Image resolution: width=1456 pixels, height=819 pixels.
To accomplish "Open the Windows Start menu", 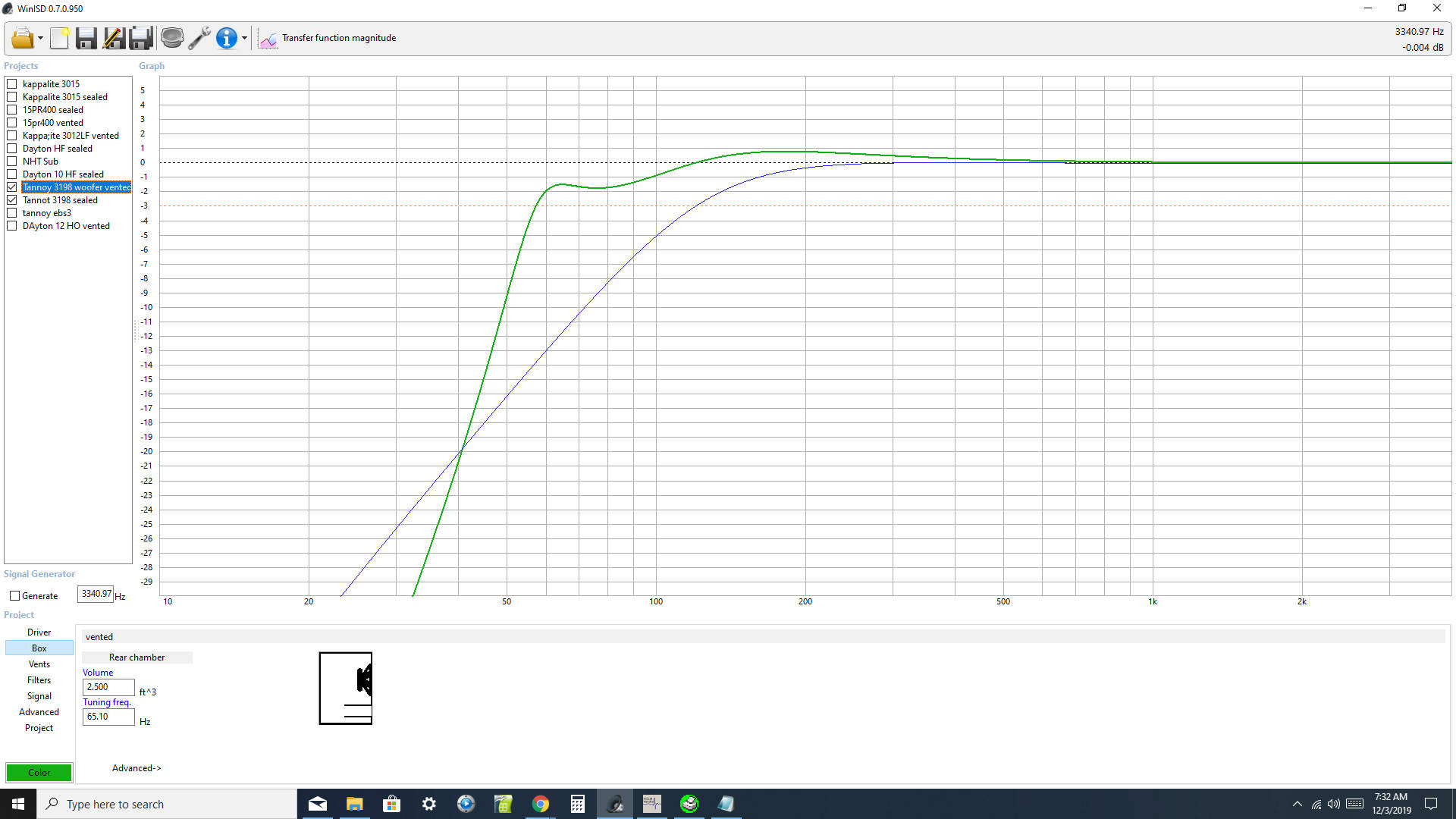I will click(18, 804).
